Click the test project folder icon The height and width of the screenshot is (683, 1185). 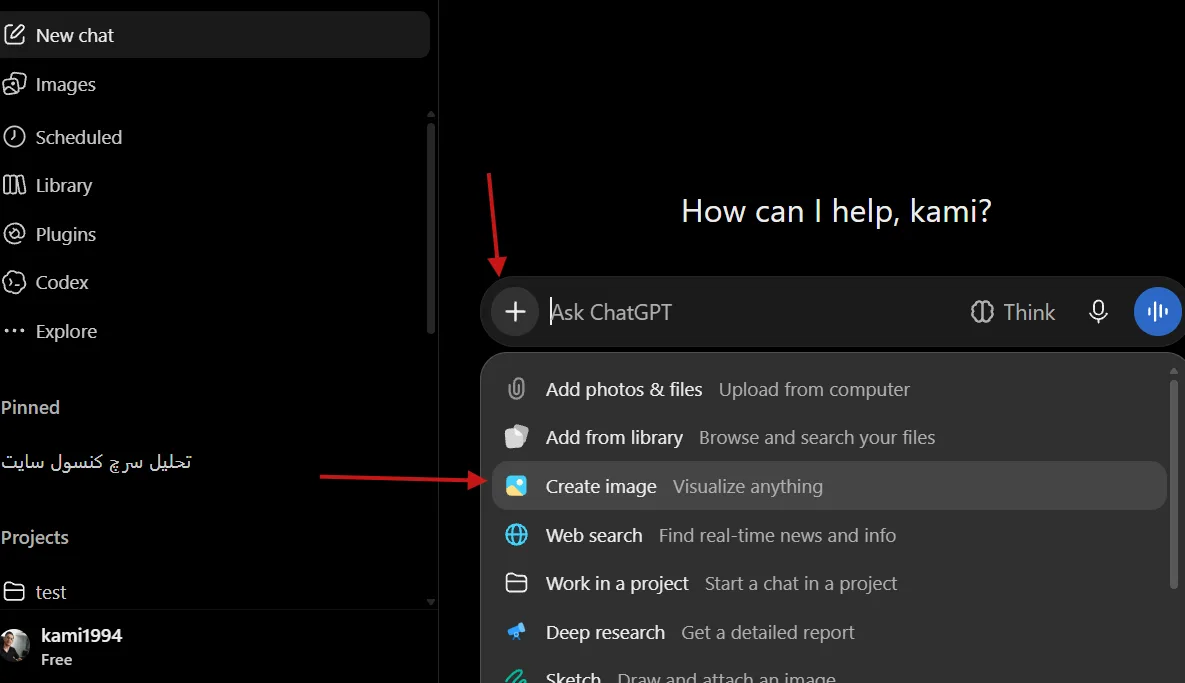14,592
